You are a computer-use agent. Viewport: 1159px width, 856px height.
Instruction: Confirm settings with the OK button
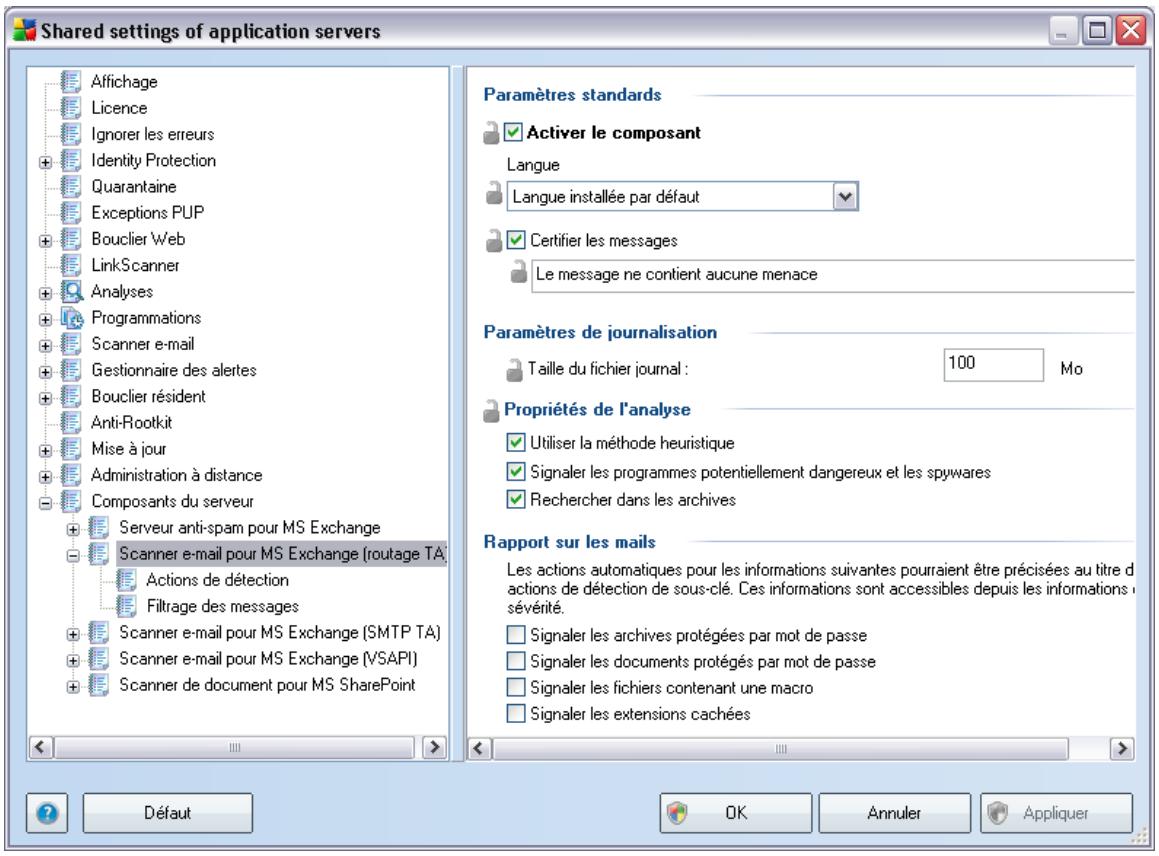[x=735, y=813]
